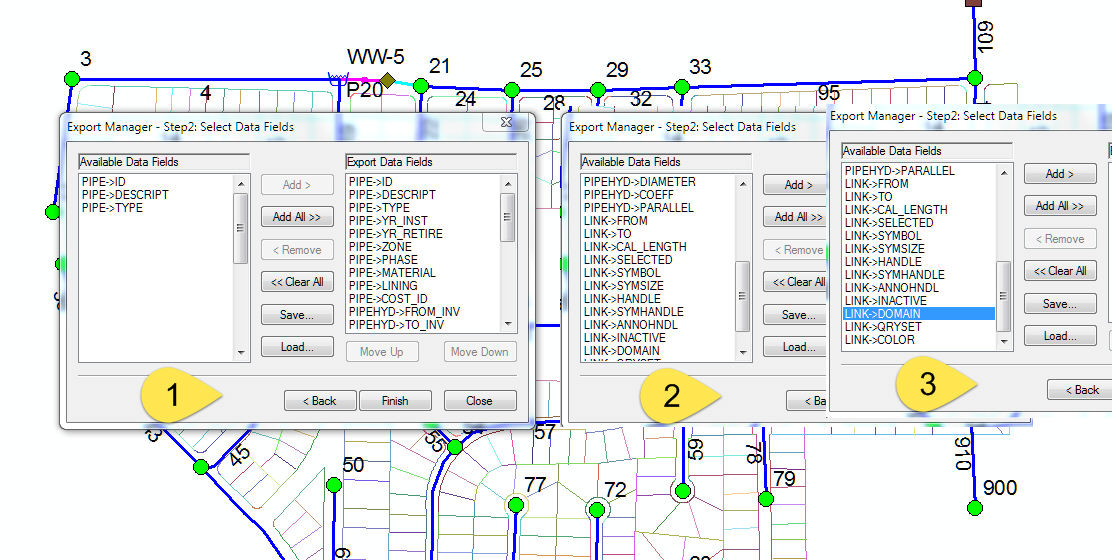Select PIPE->DESCRIPT in Available Data Fields
The height and width of the screenshot is (560, 1116).
125,194
